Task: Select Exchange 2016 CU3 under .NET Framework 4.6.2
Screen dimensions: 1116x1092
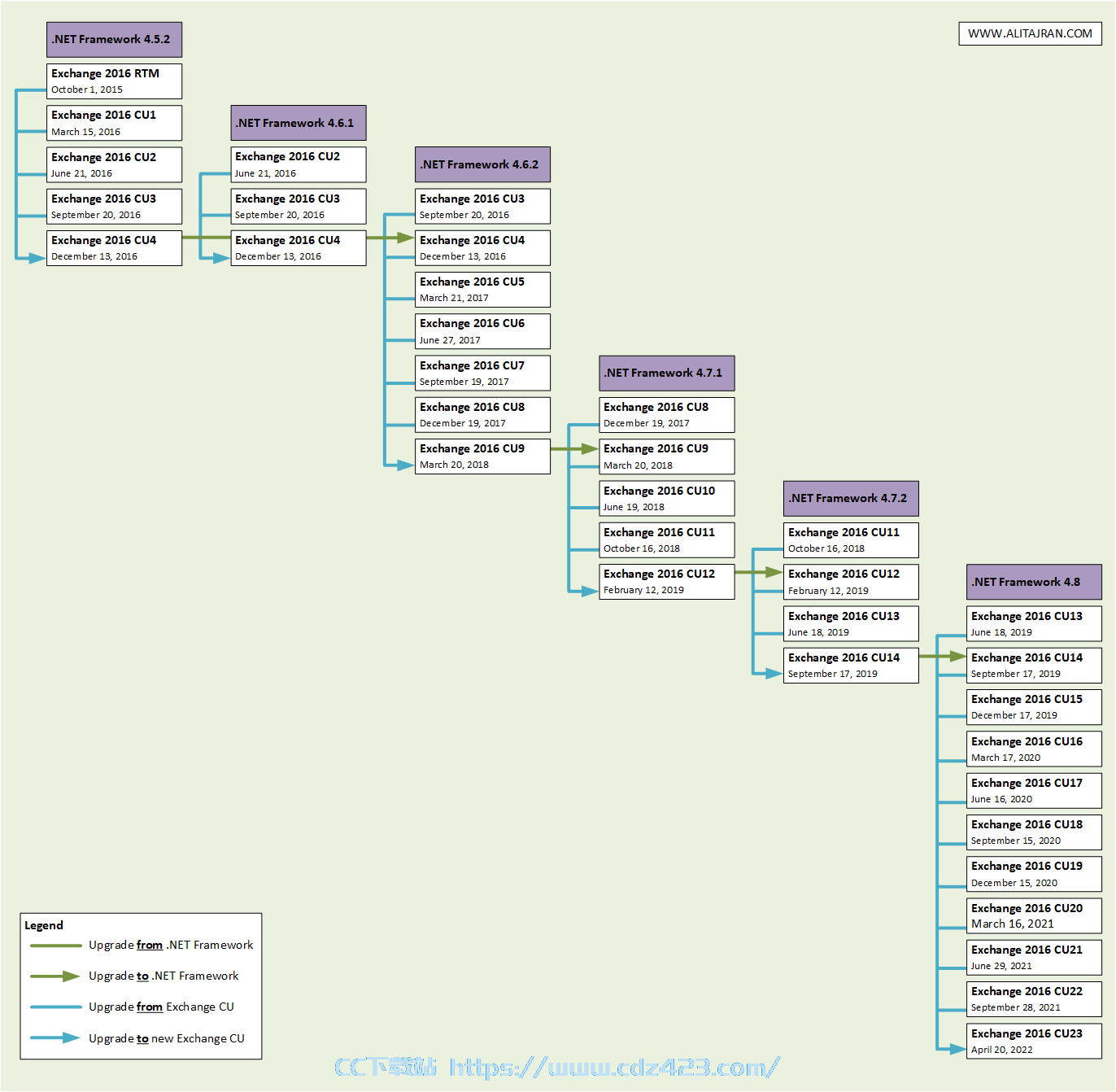Action: [x=482, y=206]
